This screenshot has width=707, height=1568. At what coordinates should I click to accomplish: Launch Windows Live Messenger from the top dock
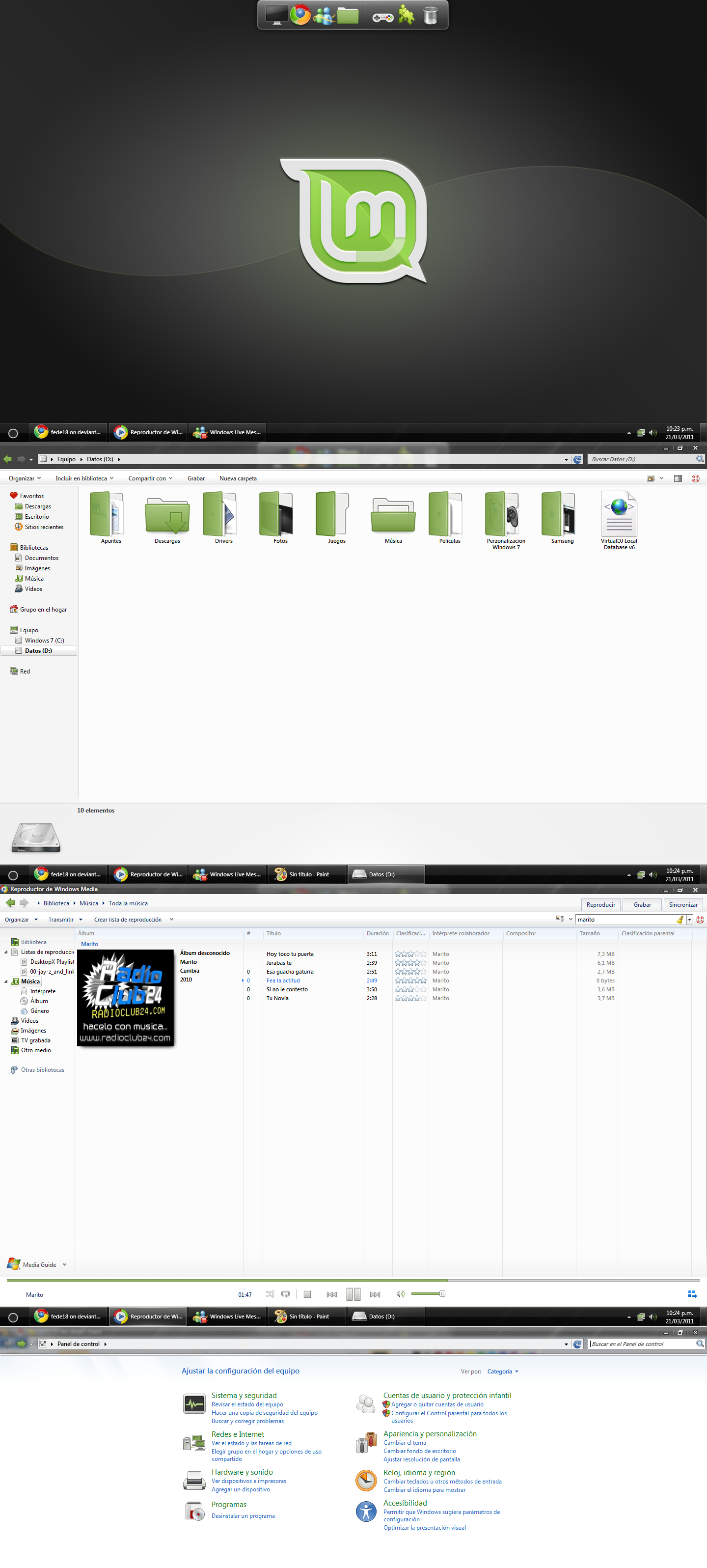coord(324,15)
